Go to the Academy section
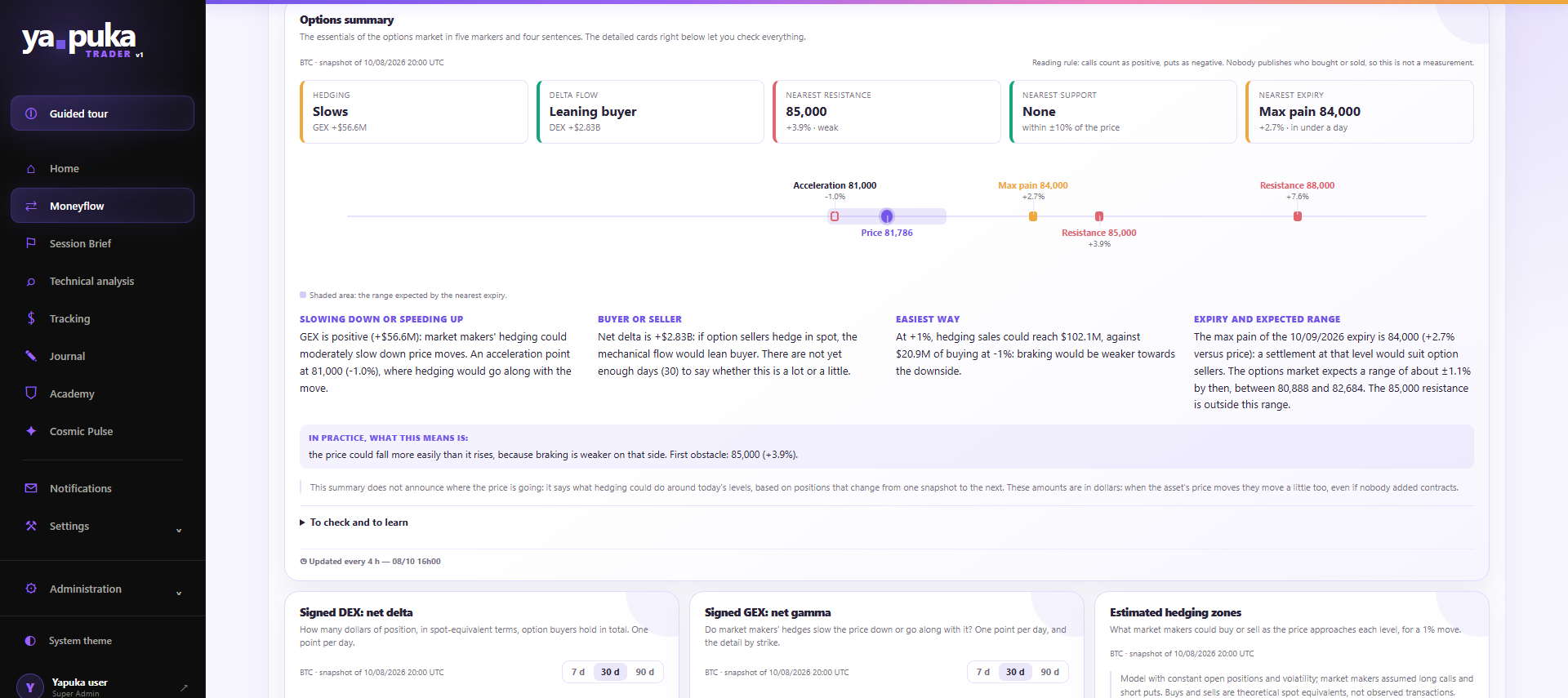 click(x=102, y=393)
